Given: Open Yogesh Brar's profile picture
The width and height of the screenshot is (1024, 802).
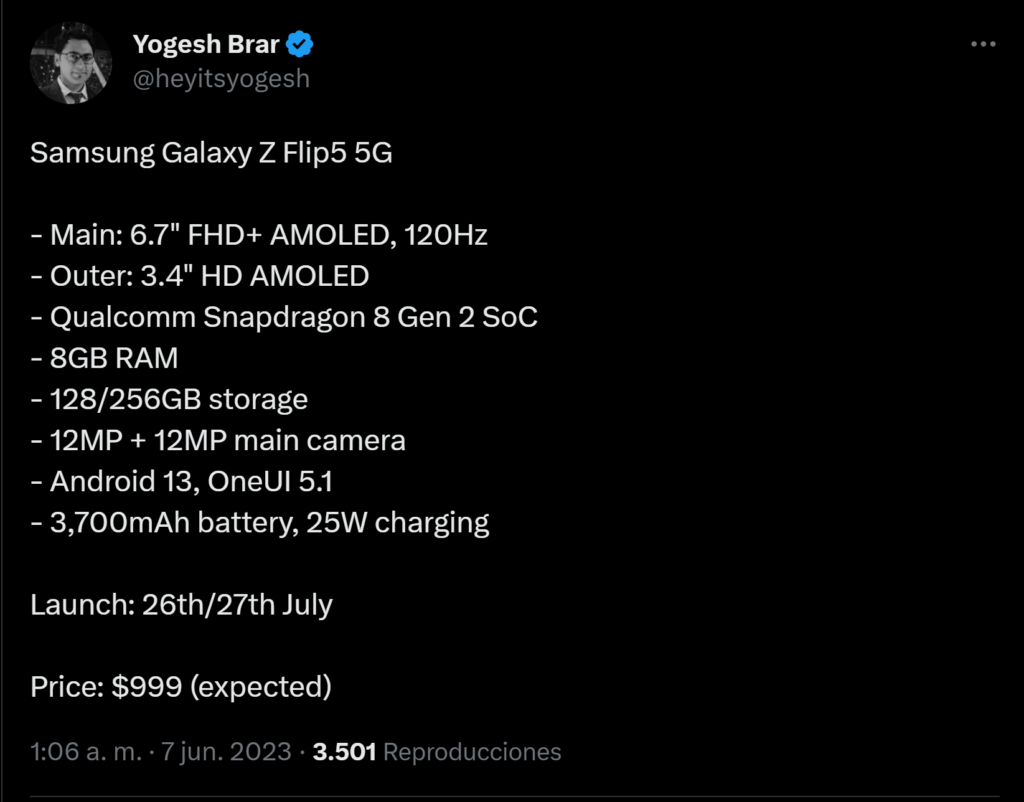Looking at the screenshot, I should (70, 61).
